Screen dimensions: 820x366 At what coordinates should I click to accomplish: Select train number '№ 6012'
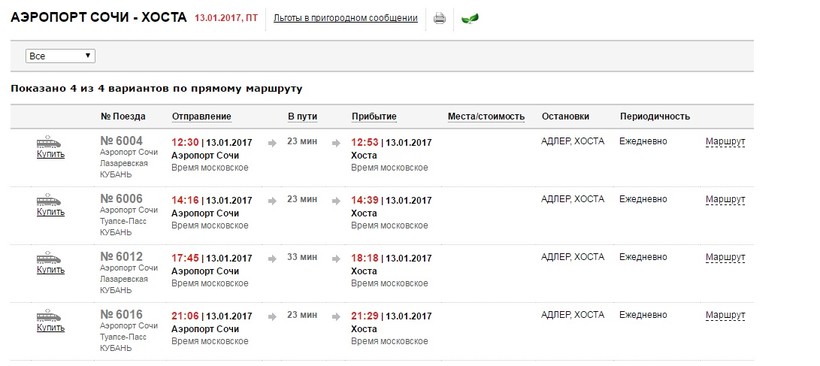click(121, 257)
